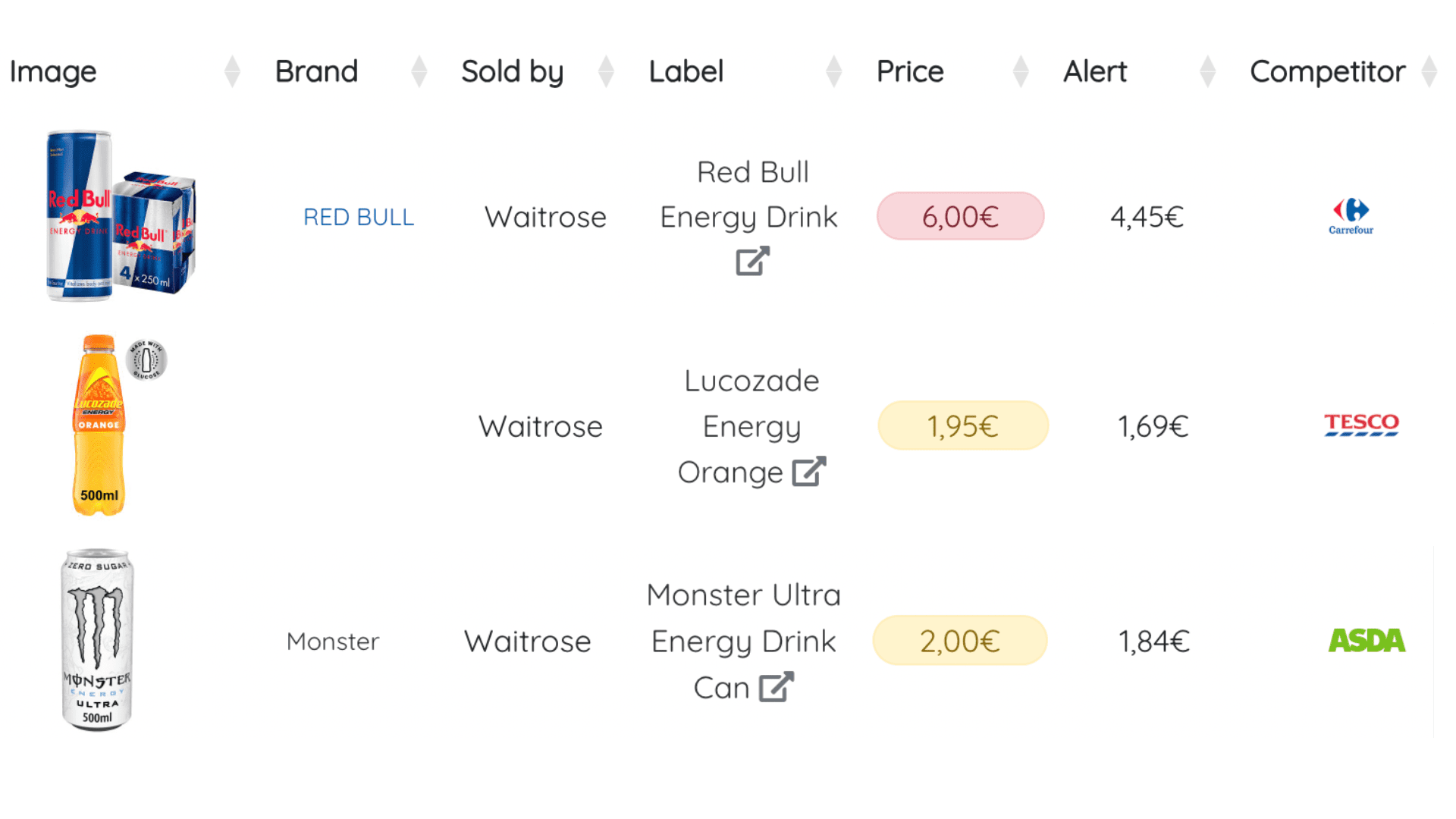Expand the Image column sort control

(x=232, y=71)
